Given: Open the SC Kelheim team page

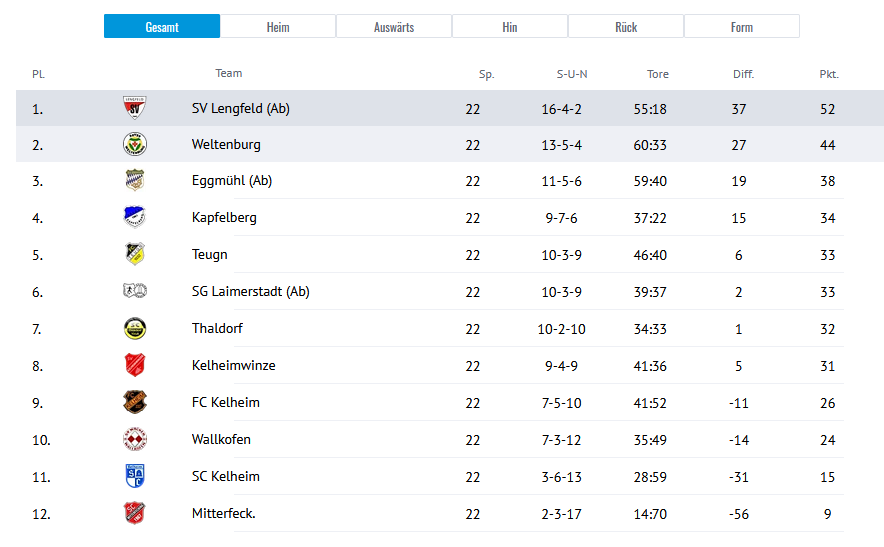Looking at the screenshot, I should (224, 476).
